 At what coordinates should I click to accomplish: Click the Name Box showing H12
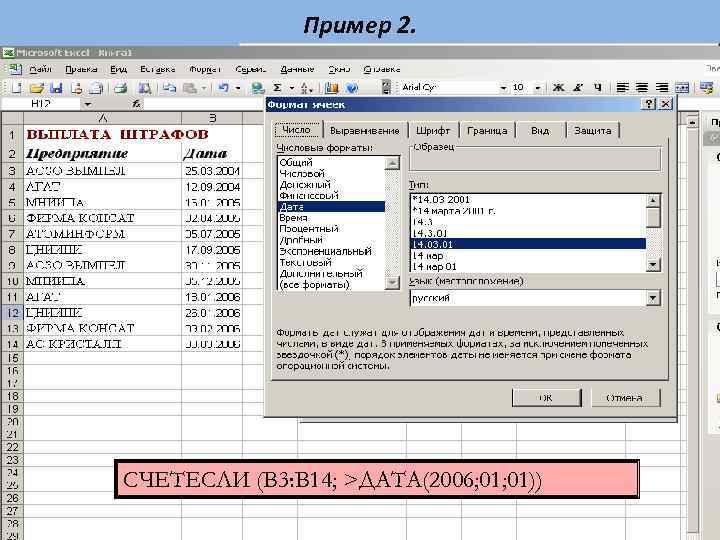coord(40,104)
